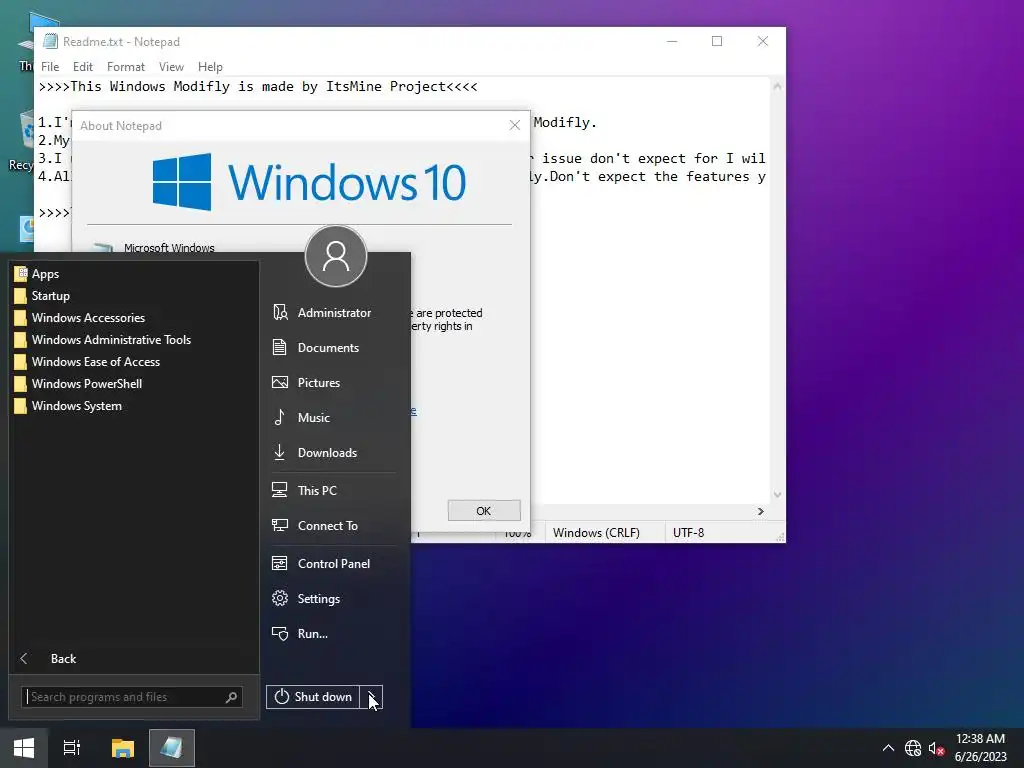Viewport: 1024px width, 768px height.
Task: Click the Music note icon
Action: [x=280, y=417]
